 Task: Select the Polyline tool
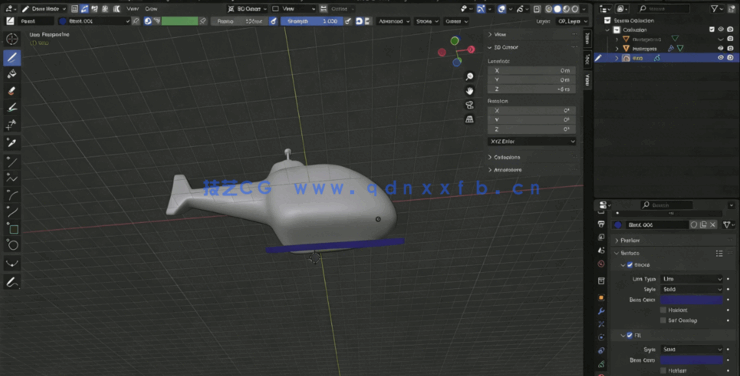(x=12, y=178)
